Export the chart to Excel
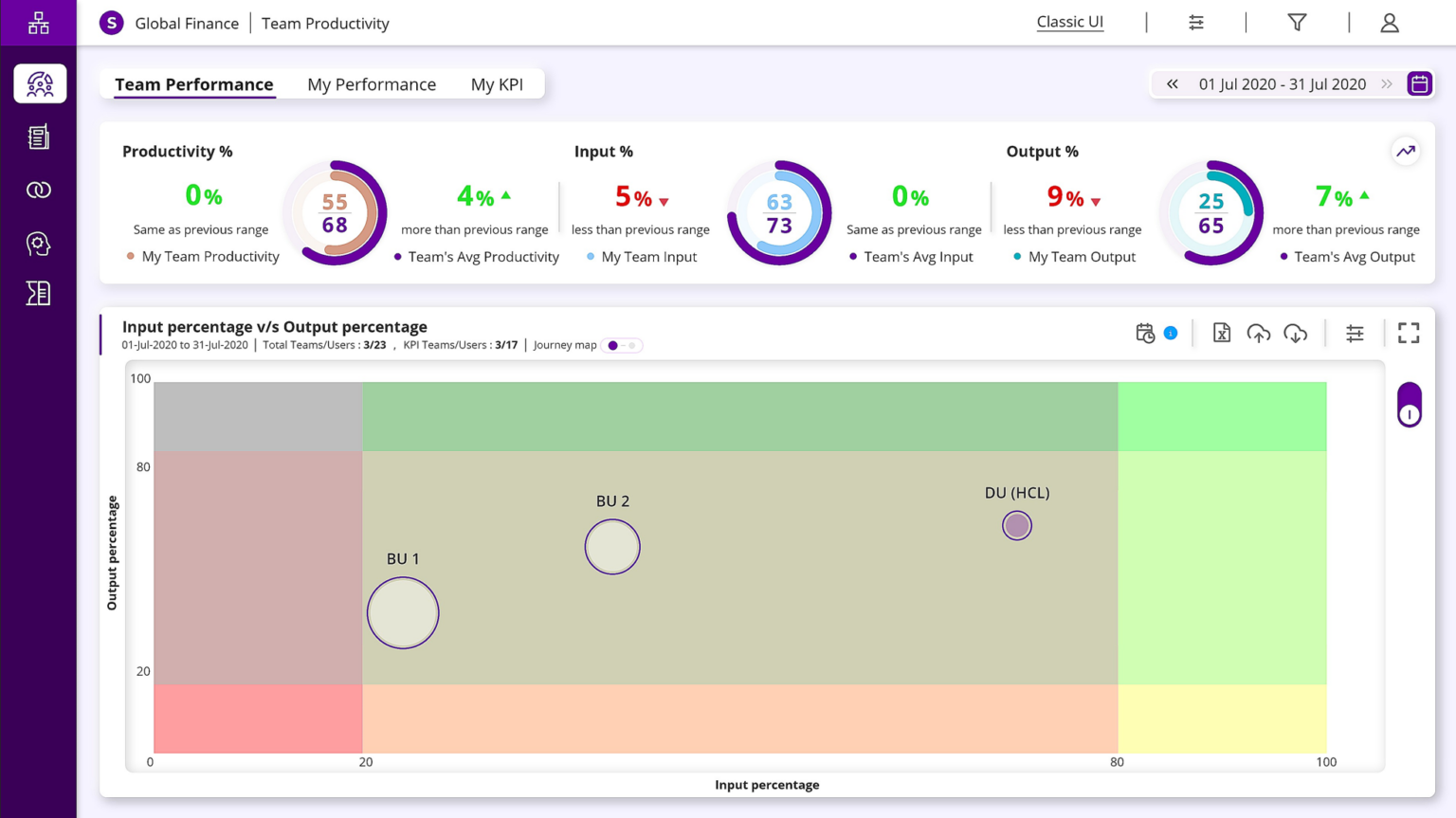The height and width of the screenshot is (818, 1456). point(1221,333)
